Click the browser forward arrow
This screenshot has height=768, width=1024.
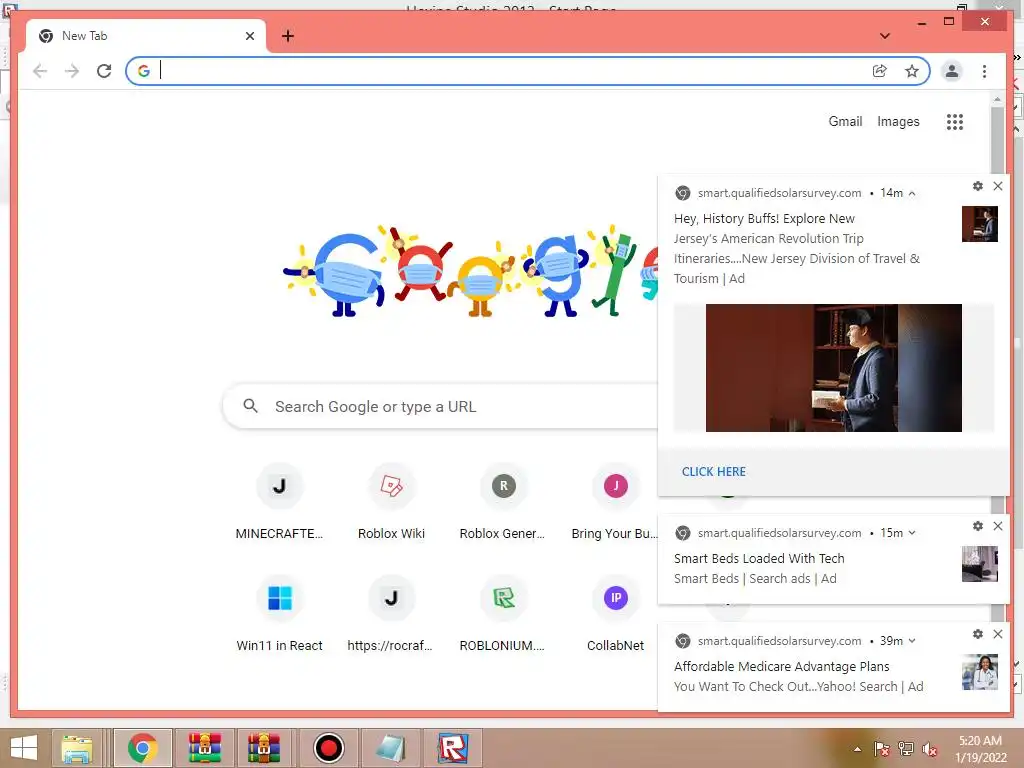(x=72, y=71)
